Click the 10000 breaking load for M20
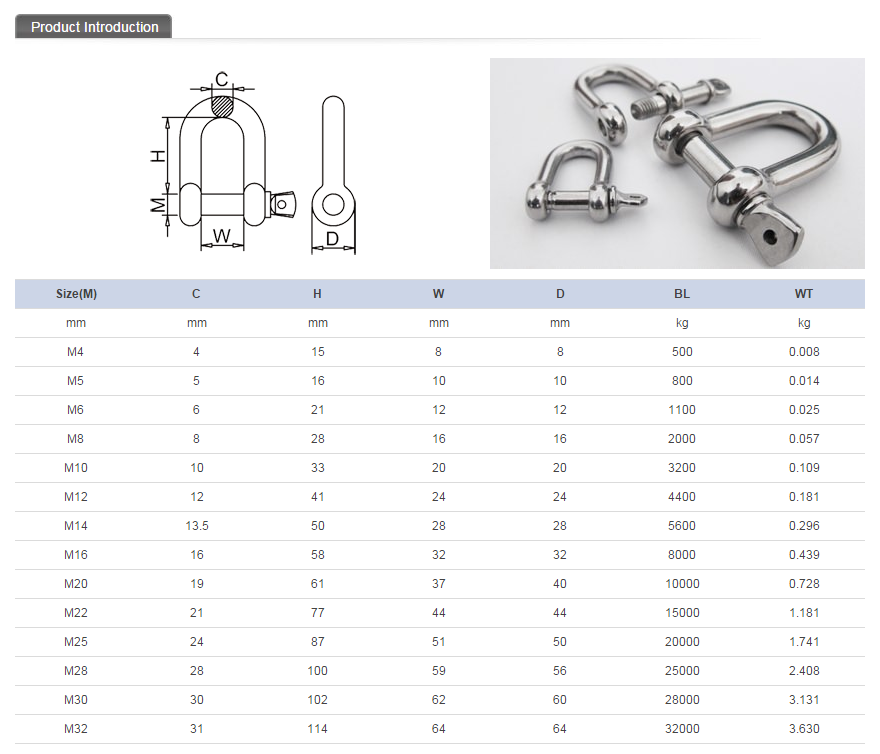This screenshot has height=754, width=880. tap(682, 584)
